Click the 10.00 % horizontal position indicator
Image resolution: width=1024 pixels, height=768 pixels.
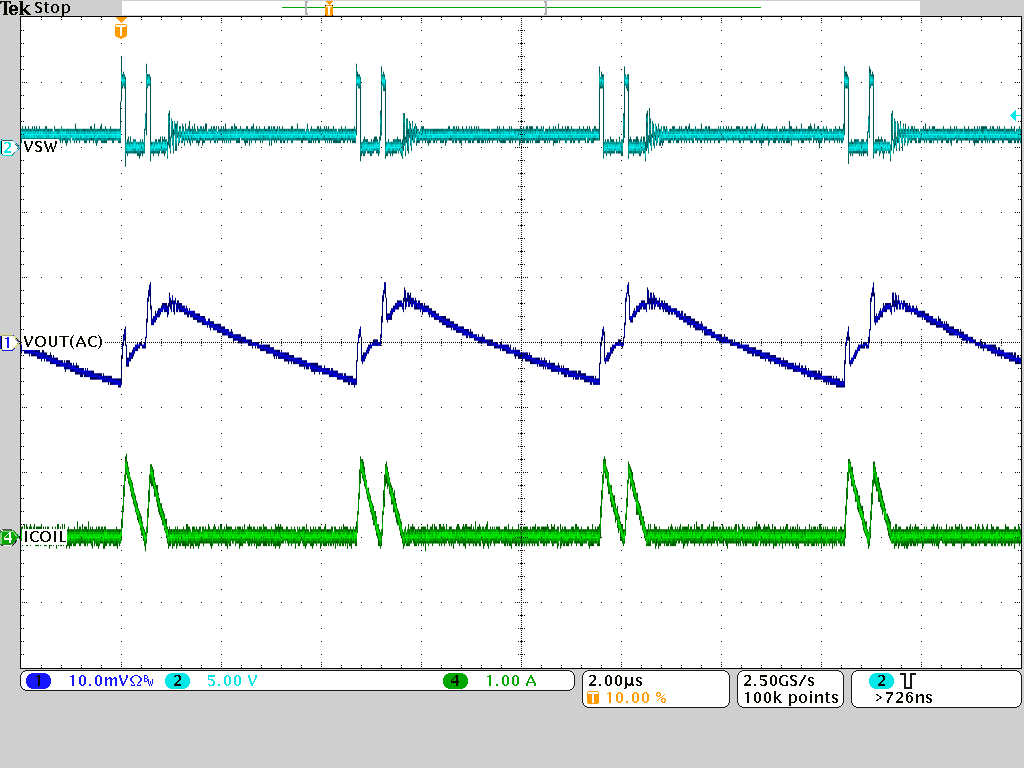pyautogui.click(x=635, y=698)
